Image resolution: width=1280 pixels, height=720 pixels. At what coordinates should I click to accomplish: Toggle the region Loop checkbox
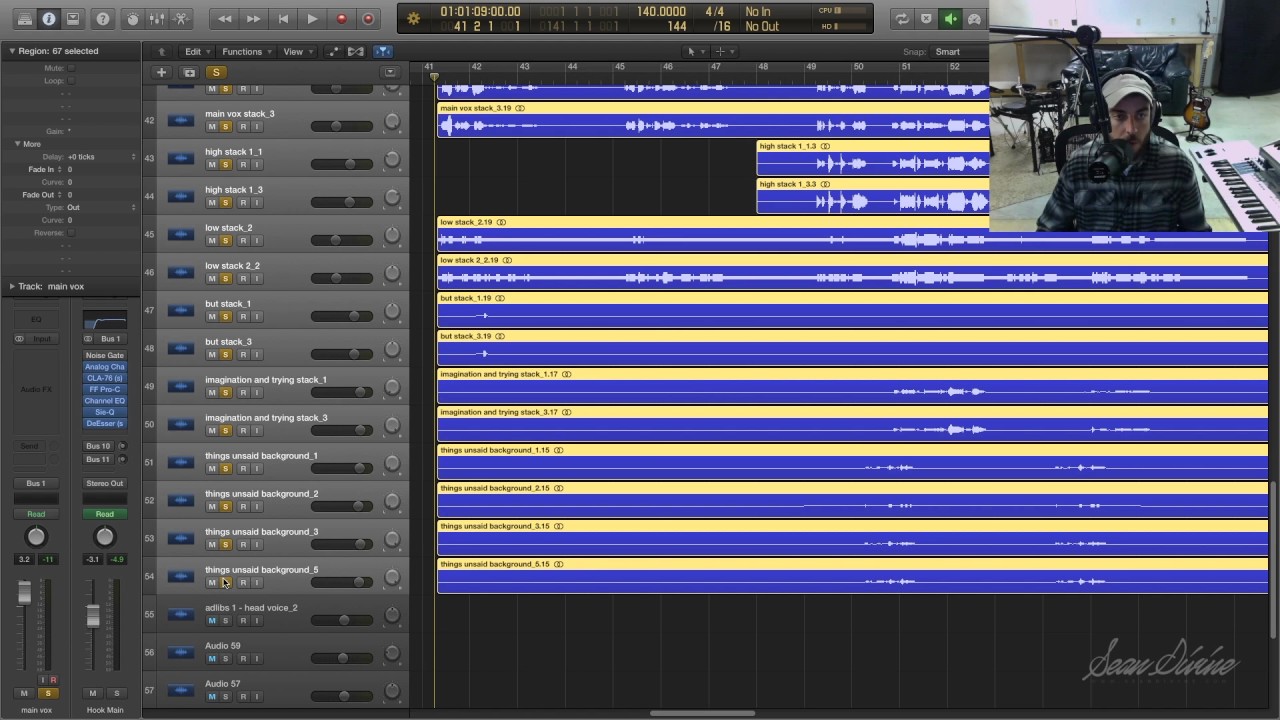point(70,81)
